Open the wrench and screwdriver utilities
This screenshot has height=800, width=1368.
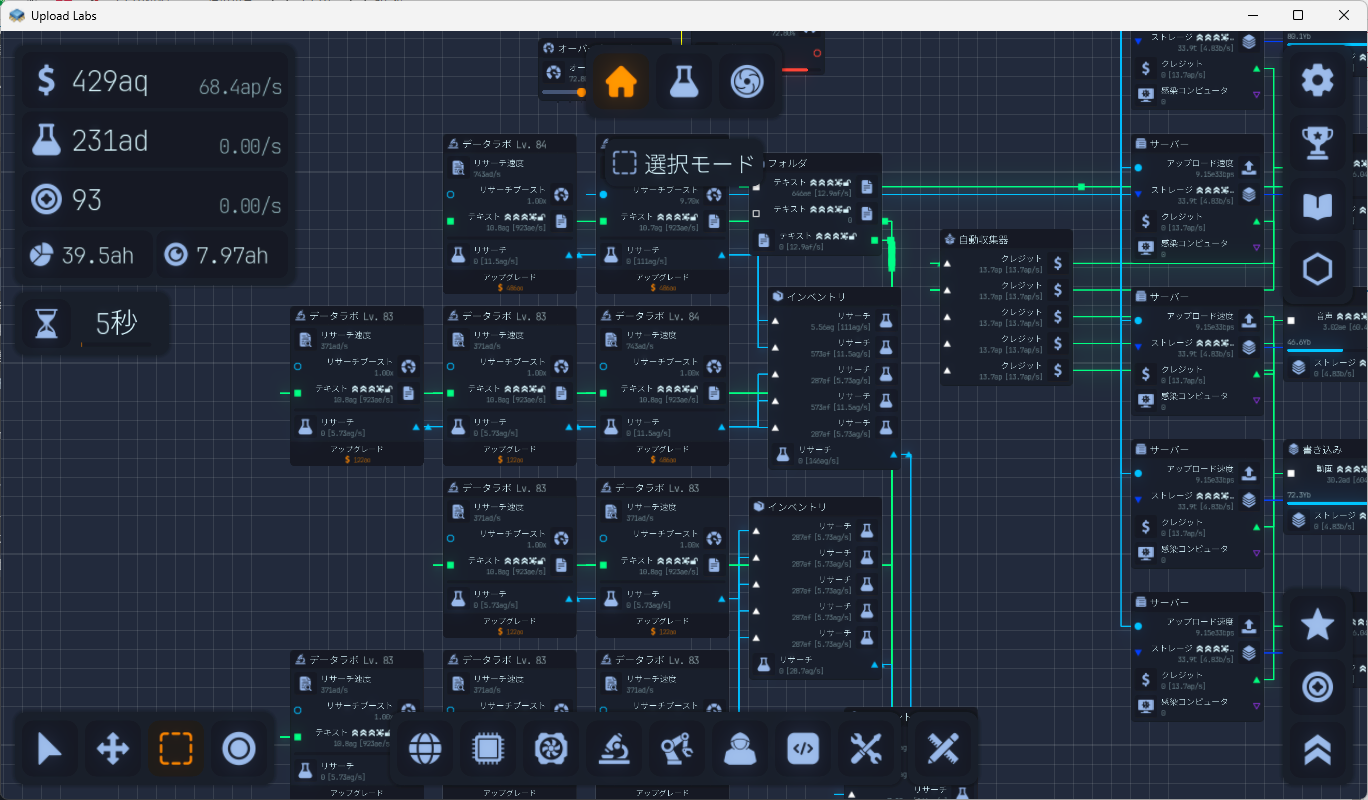[864, 749]
